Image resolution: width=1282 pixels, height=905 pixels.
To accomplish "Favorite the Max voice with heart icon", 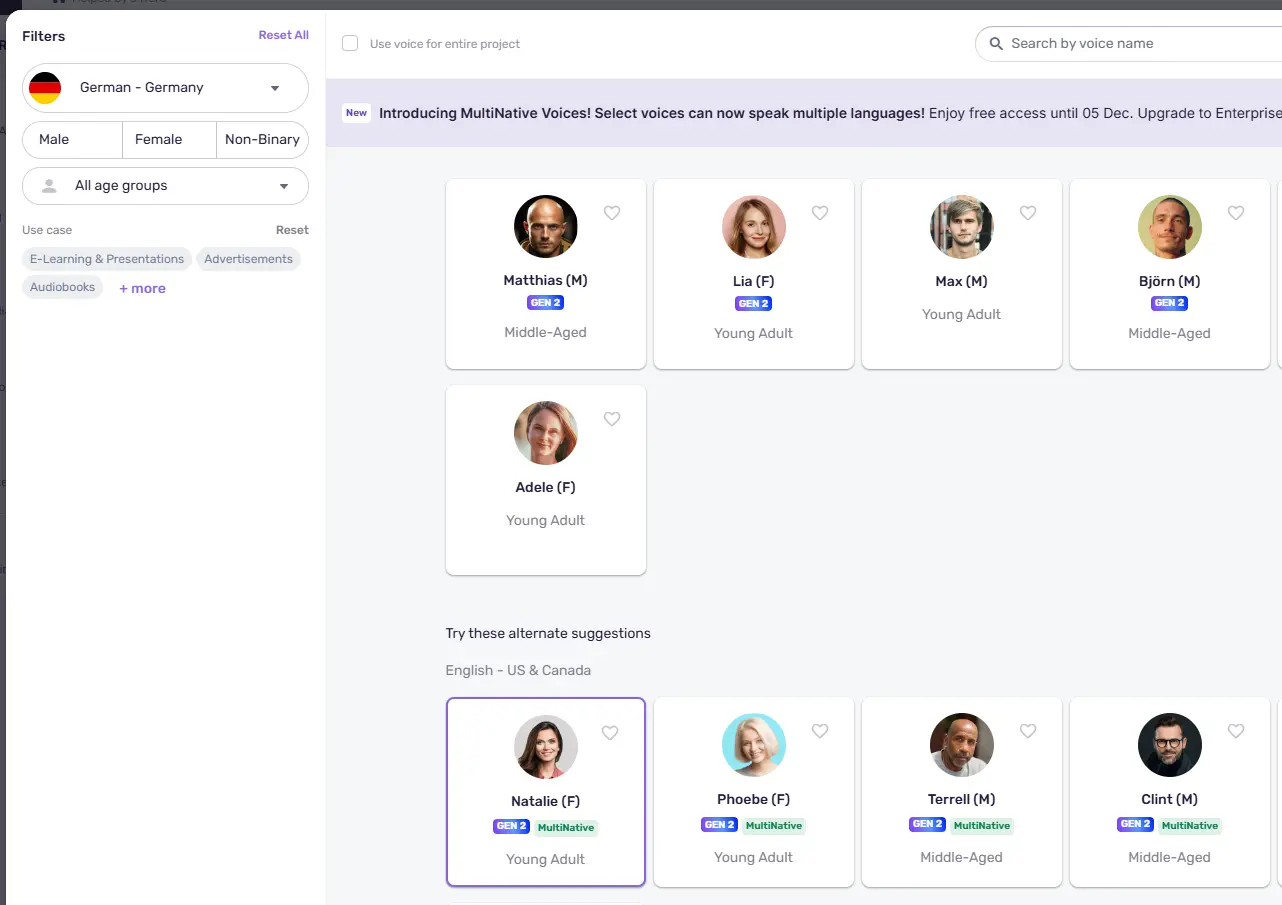I will coord(1028,213).
